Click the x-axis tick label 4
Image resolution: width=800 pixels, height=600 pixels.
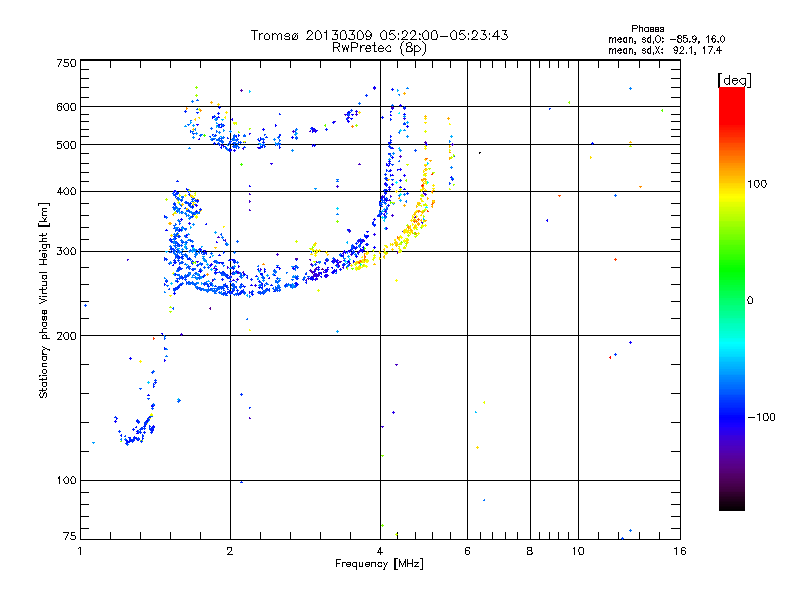(x=380, y=551)
